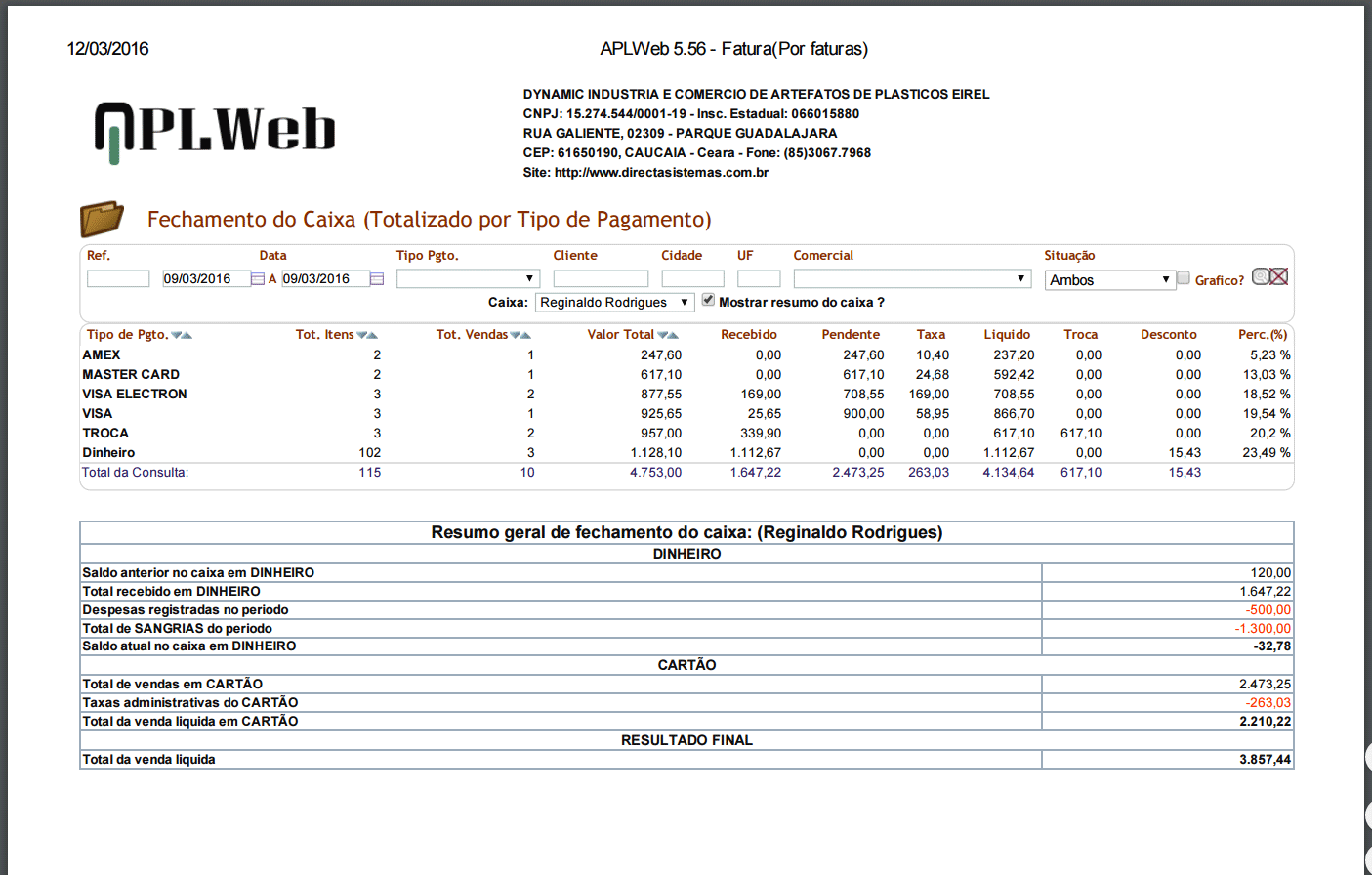Click the folder icon beside Fechamento do Caixa

pos(102,219)
